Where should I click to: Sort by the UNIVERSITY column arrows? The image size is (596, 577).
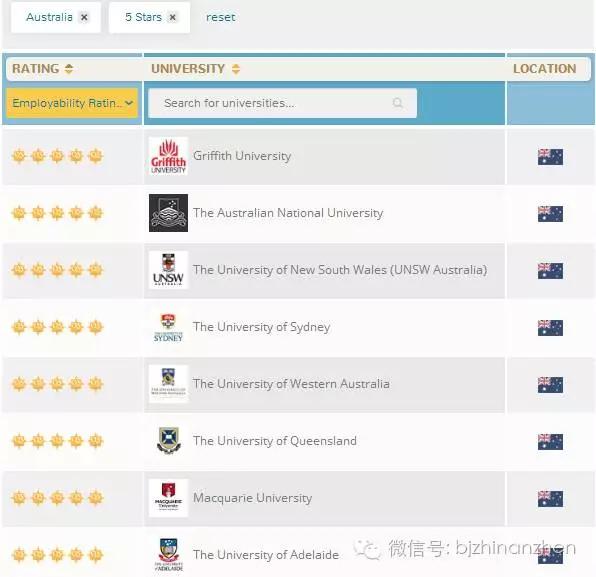pyautogui.click(x=236, y=69)
